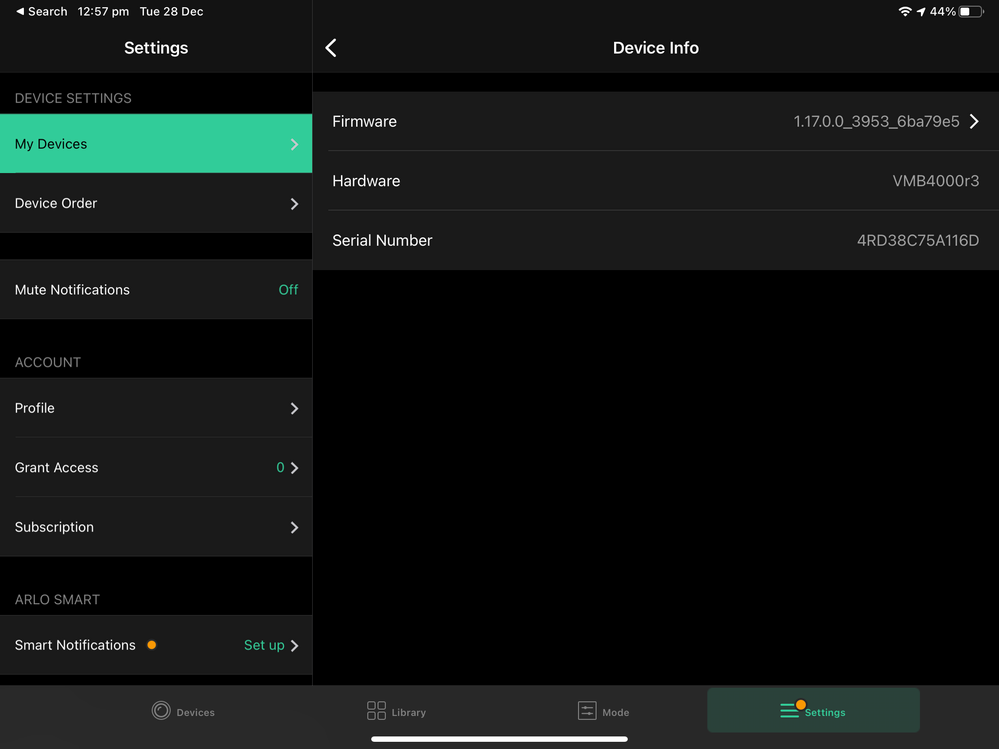Tap the 12:57 pm clock in status bar
This screenshot has height=749, width=999.
(x=103, y=11)
